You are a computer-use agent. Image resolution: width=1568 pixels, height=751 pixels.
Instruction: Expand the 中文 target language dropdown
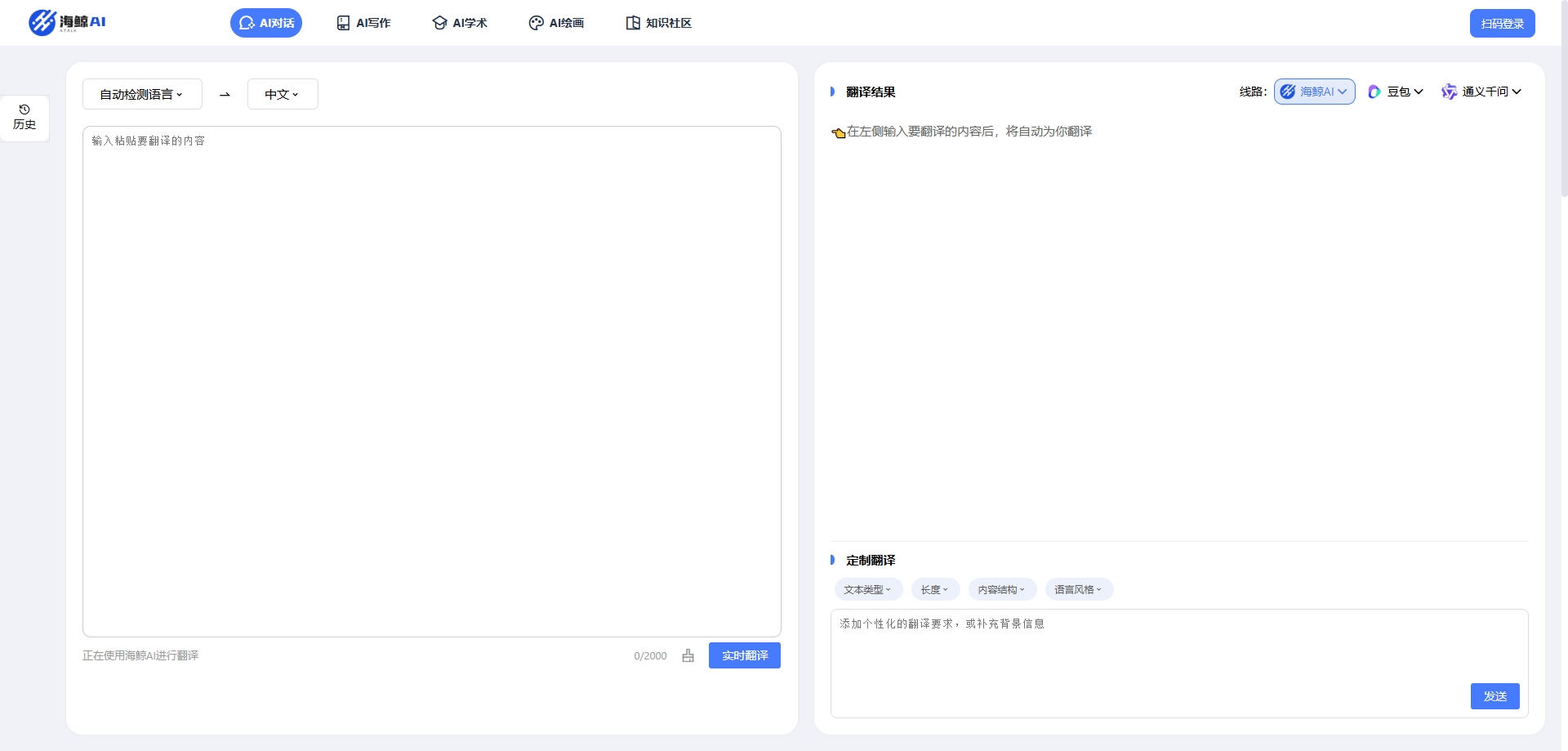(x=283, y=94)
